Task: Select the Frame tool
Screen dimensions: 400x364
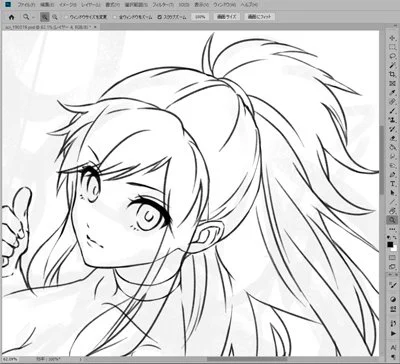Action: pyautogui.click(x=393, y=84)
